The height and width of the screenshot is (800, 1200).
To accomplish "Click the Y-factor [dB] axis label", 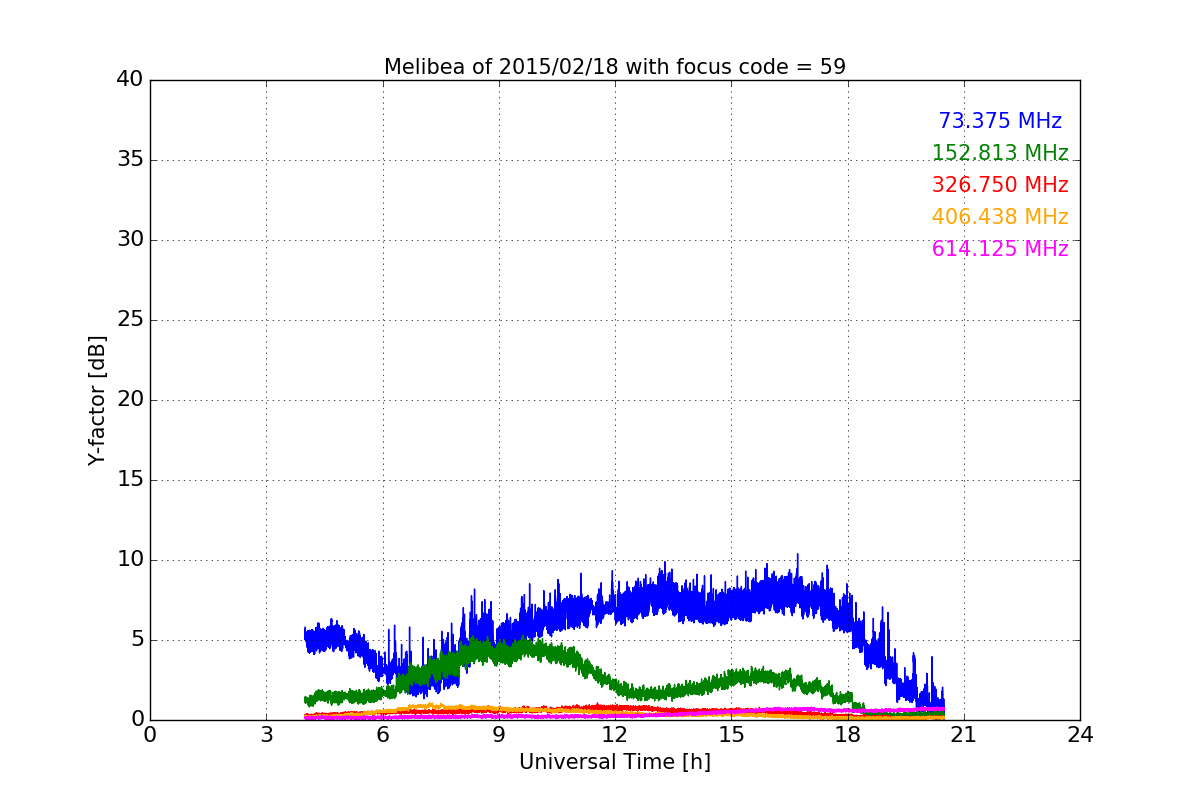I will [x=97, y=400].
